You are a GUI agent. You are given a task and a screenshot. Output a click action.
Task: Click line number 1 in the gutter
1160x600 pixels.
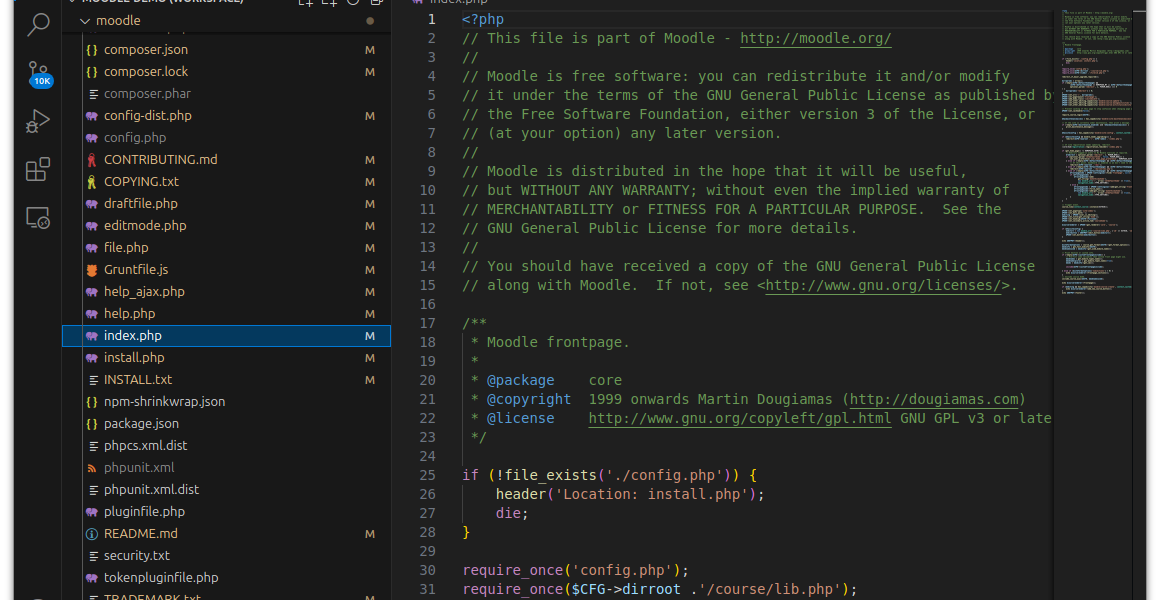432,19
